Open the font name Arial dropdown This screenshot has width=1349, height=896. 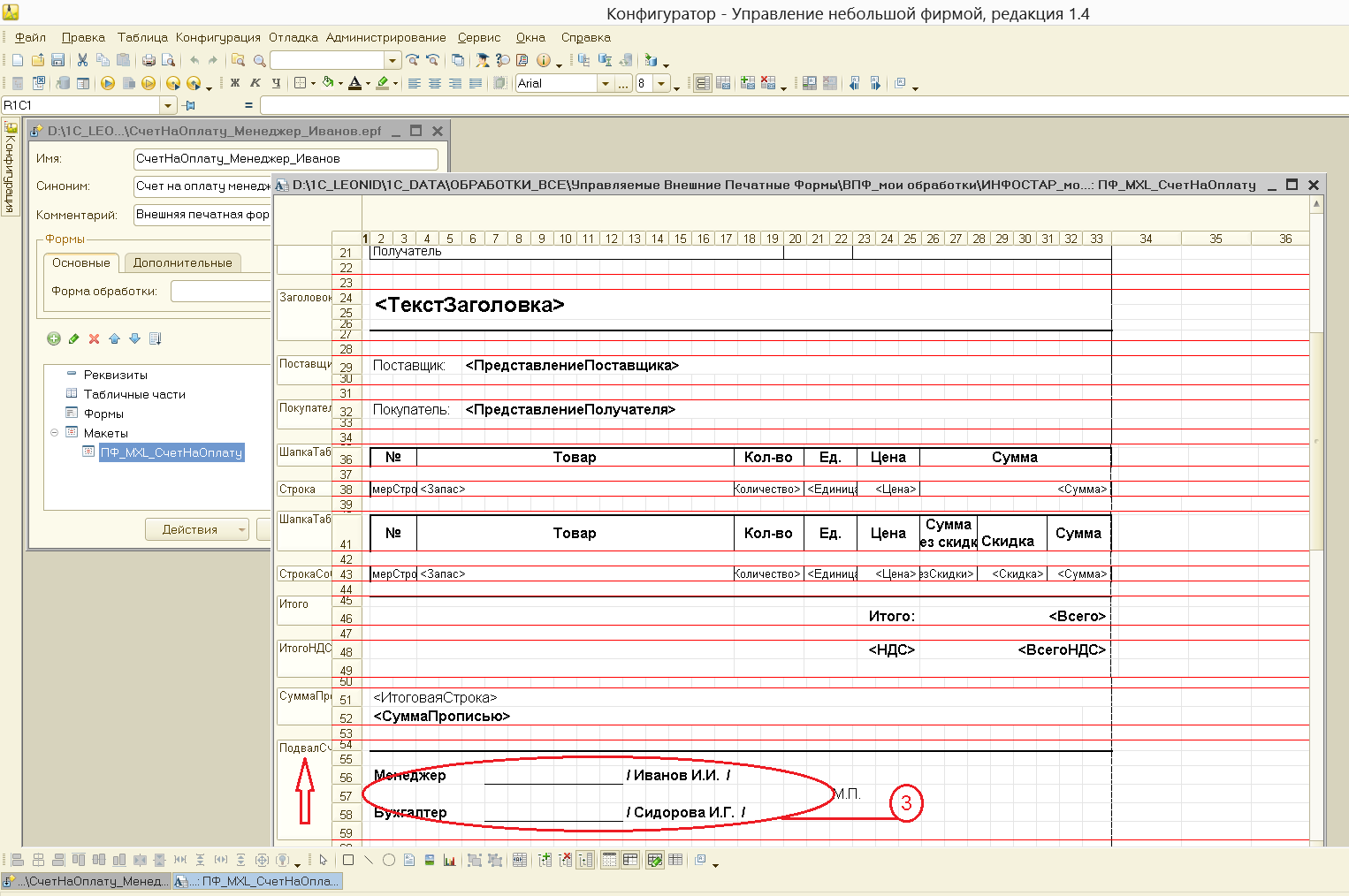pos(606,83)
